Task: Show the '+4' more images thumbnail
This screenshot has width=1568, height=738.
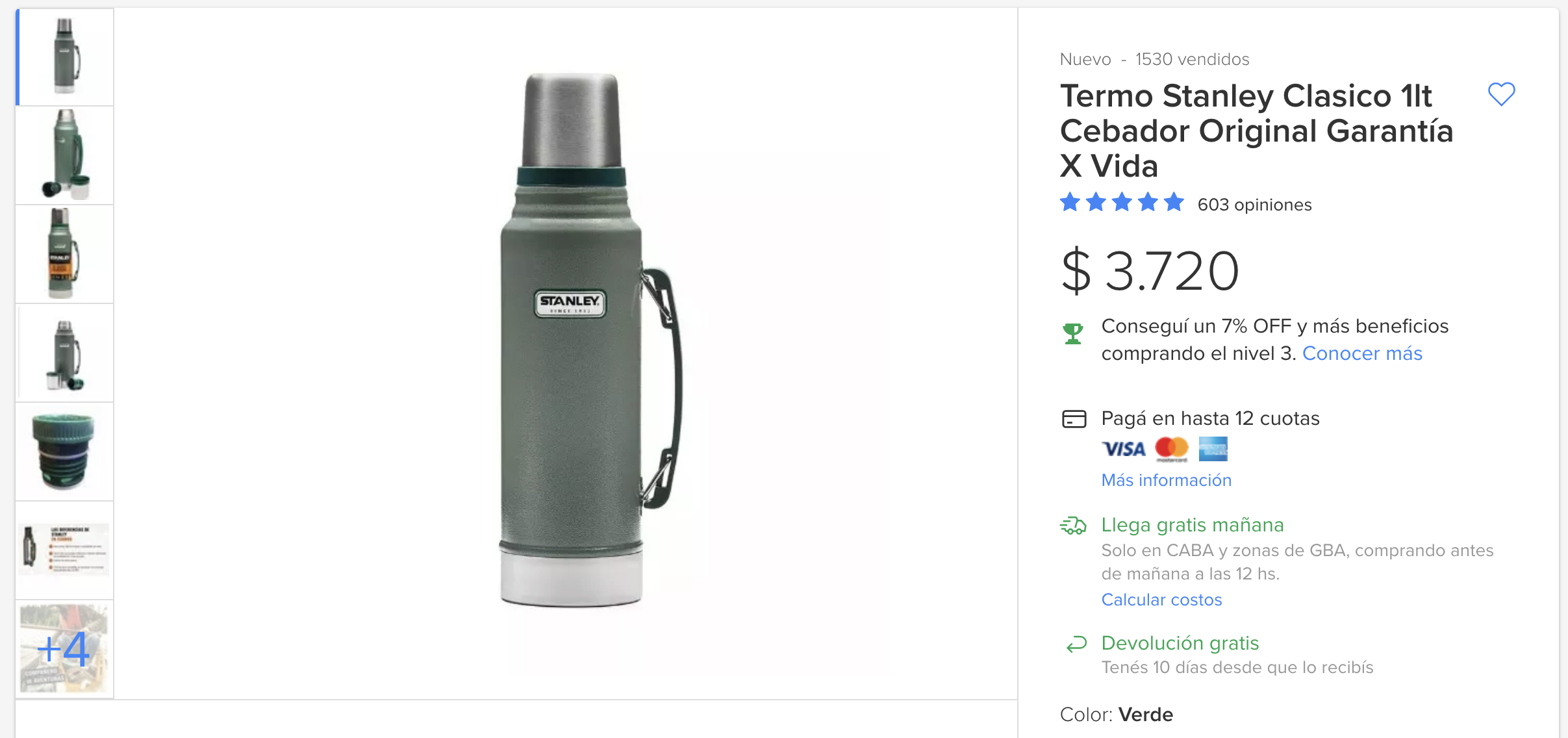Action: point(65,649)
